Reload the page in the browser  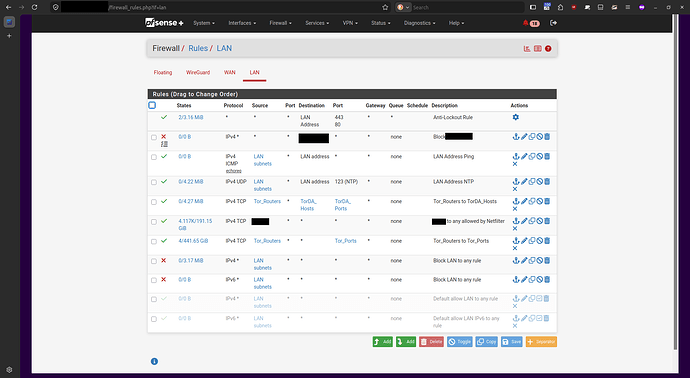pyautogui.click(x=34, y=7)
